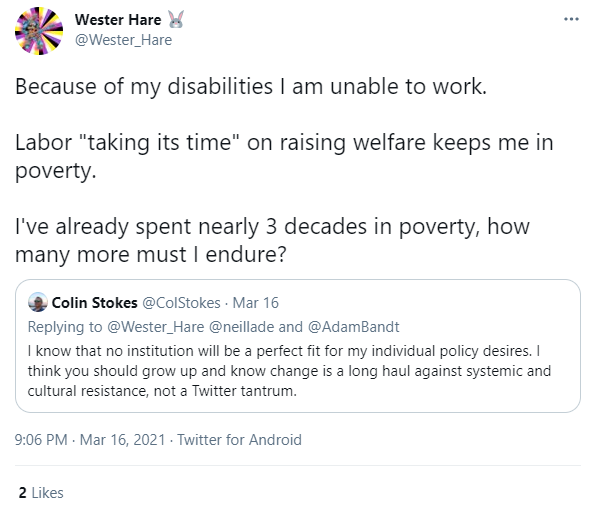596x513 pixels.
Task: View the 2 Likes list
Action: (41, 493)
